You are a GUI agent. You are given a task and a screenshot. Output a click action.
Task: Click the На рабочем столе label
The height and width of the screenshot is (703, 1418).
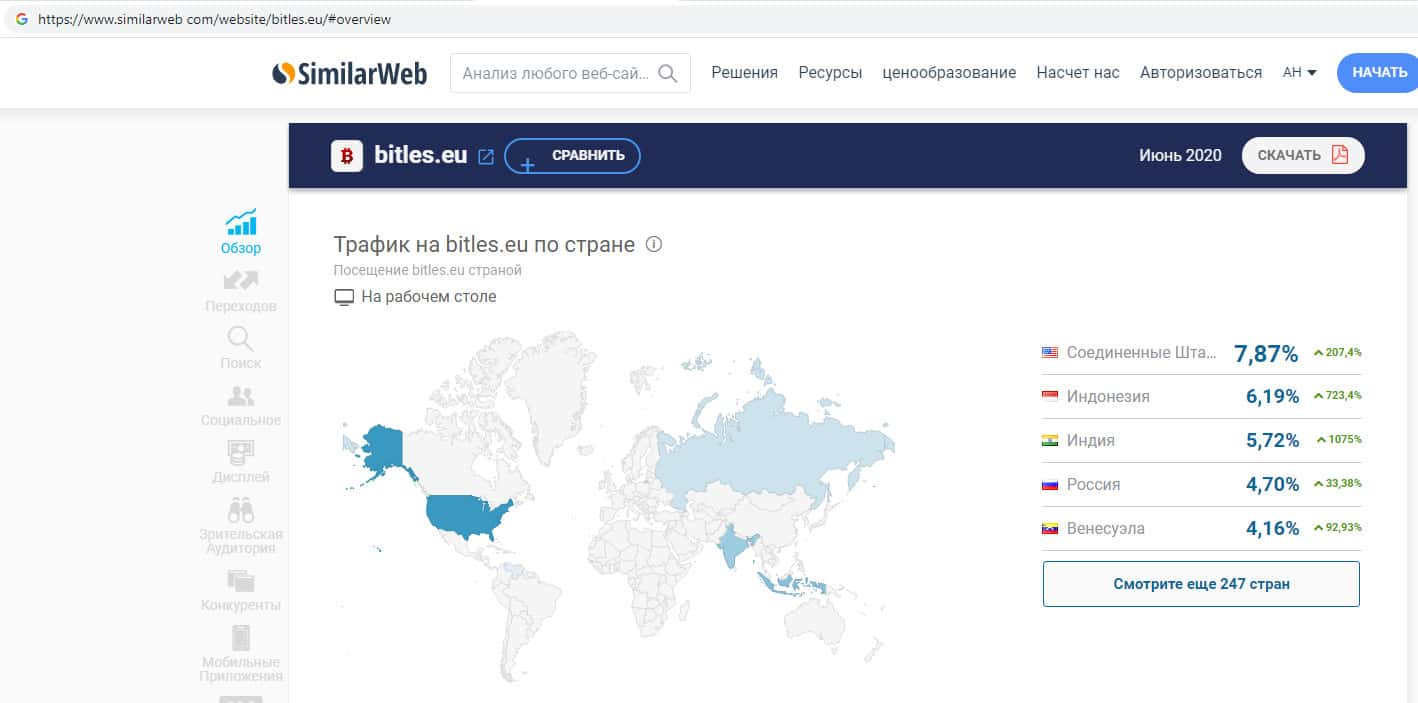(x=428, y=297)
